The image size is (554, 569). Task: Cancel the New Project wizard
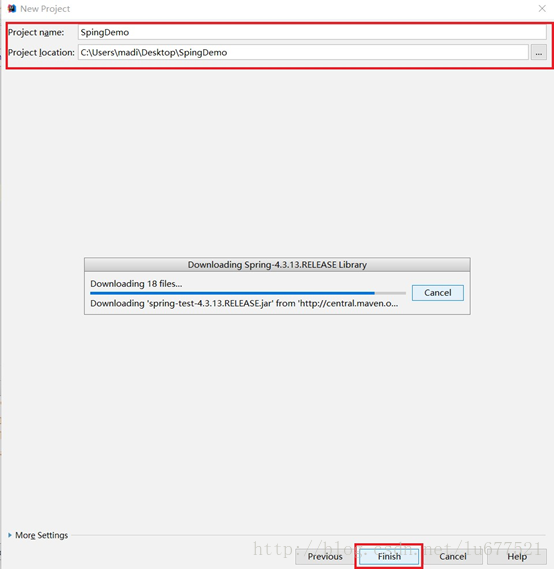pos(453,556)
